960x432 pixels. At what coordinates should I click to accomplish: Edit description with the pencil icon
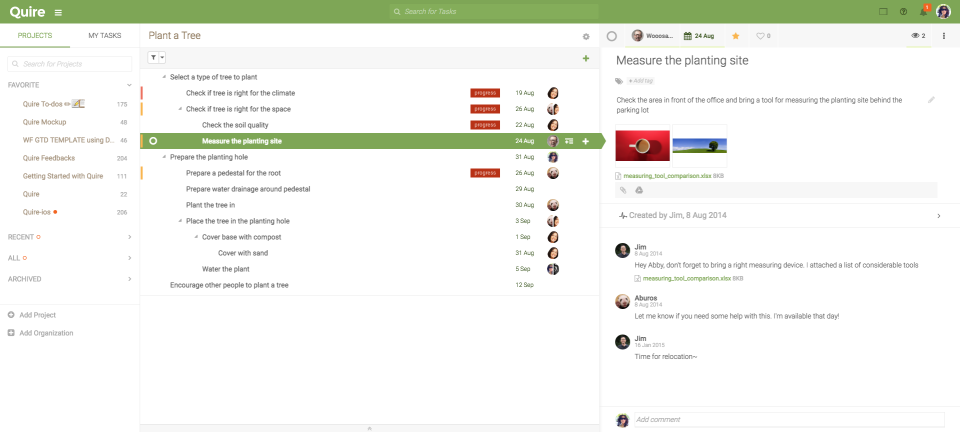coord(931,100)
